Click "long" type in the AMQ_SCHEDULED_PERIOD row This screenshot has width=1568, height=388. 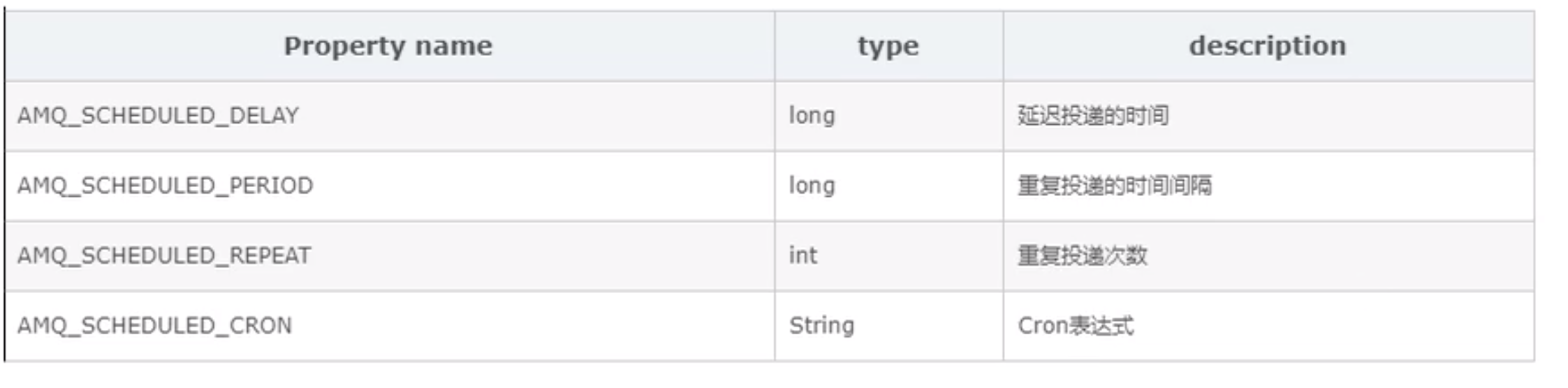click(812, 186)
